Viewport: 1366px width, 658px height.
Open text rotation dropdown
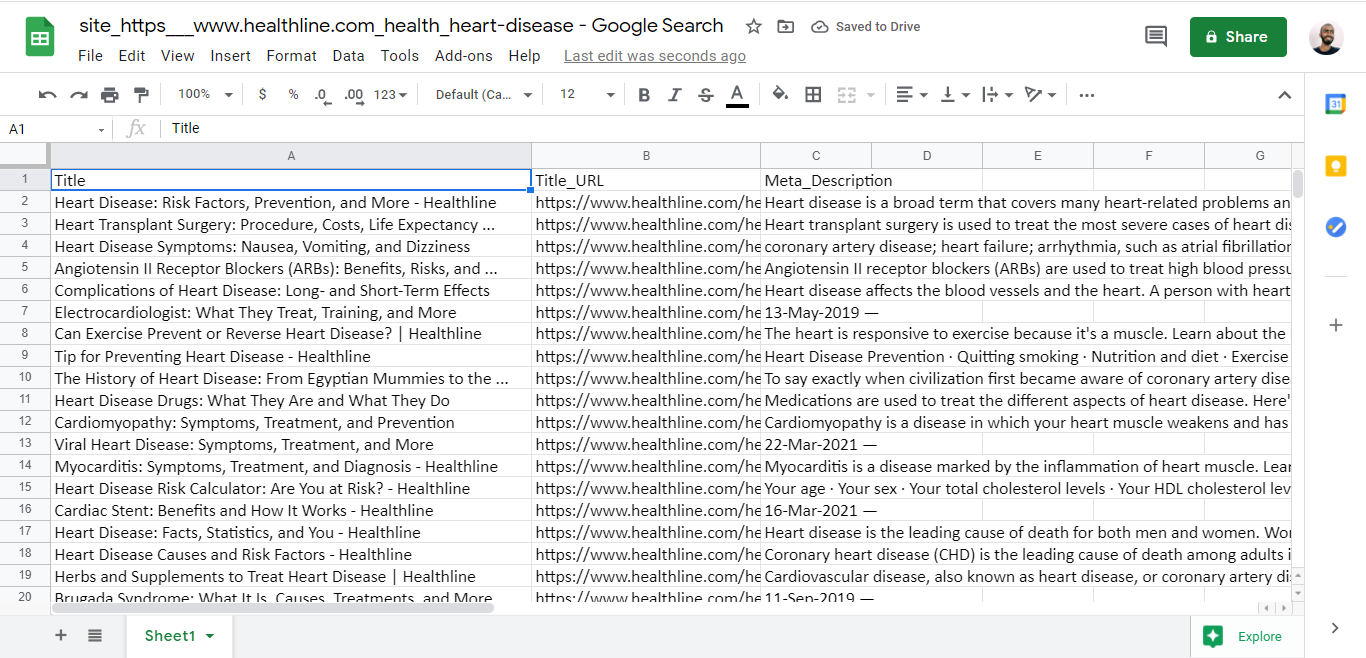pyautogui.click(x=1040, y=95)
